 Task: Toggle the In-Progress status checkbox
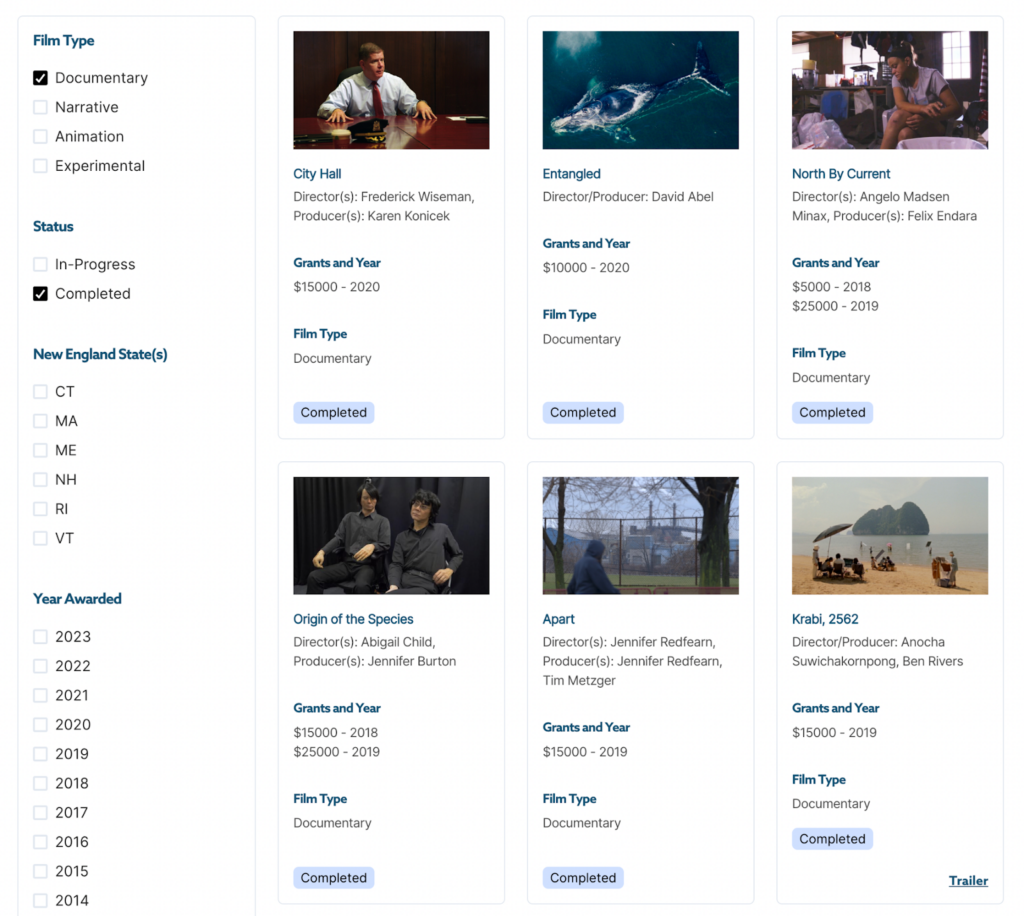click(x=40, y=264)
